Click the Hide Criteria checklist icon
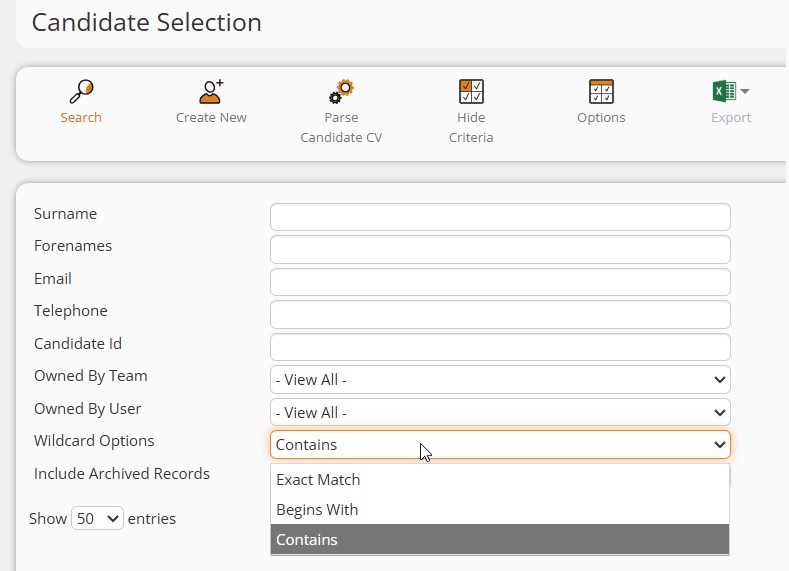 [471, 92]
